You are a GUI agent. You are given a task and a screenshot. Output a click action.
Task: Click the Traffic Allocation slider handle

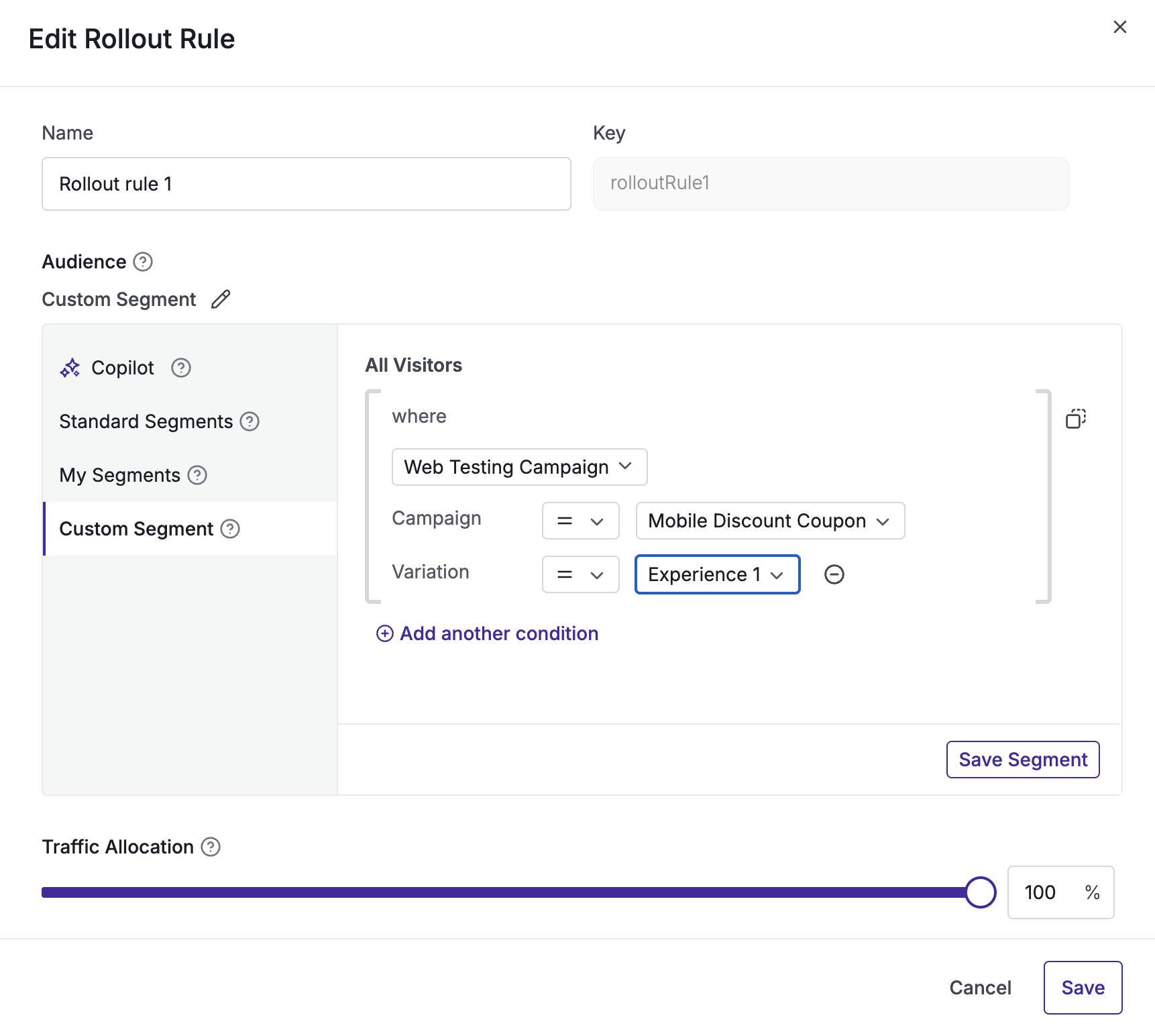981,892
